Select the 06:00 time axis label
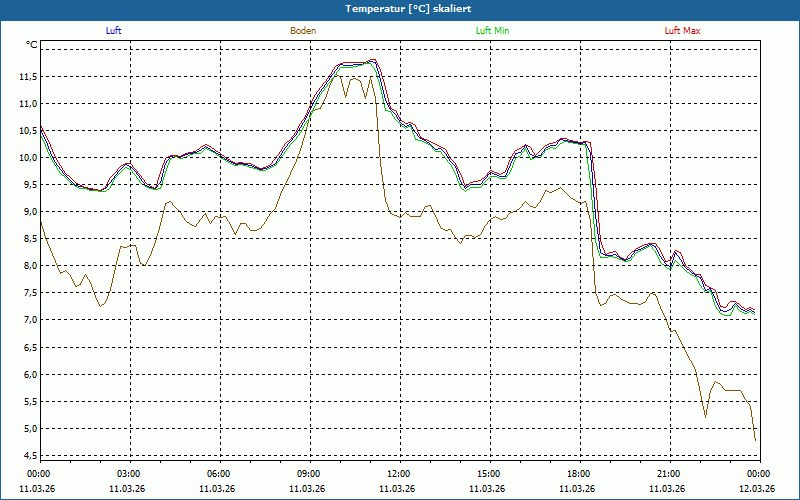Image resolution: width=800 pixels, height=500 pixels. click(x=219, y=474)
